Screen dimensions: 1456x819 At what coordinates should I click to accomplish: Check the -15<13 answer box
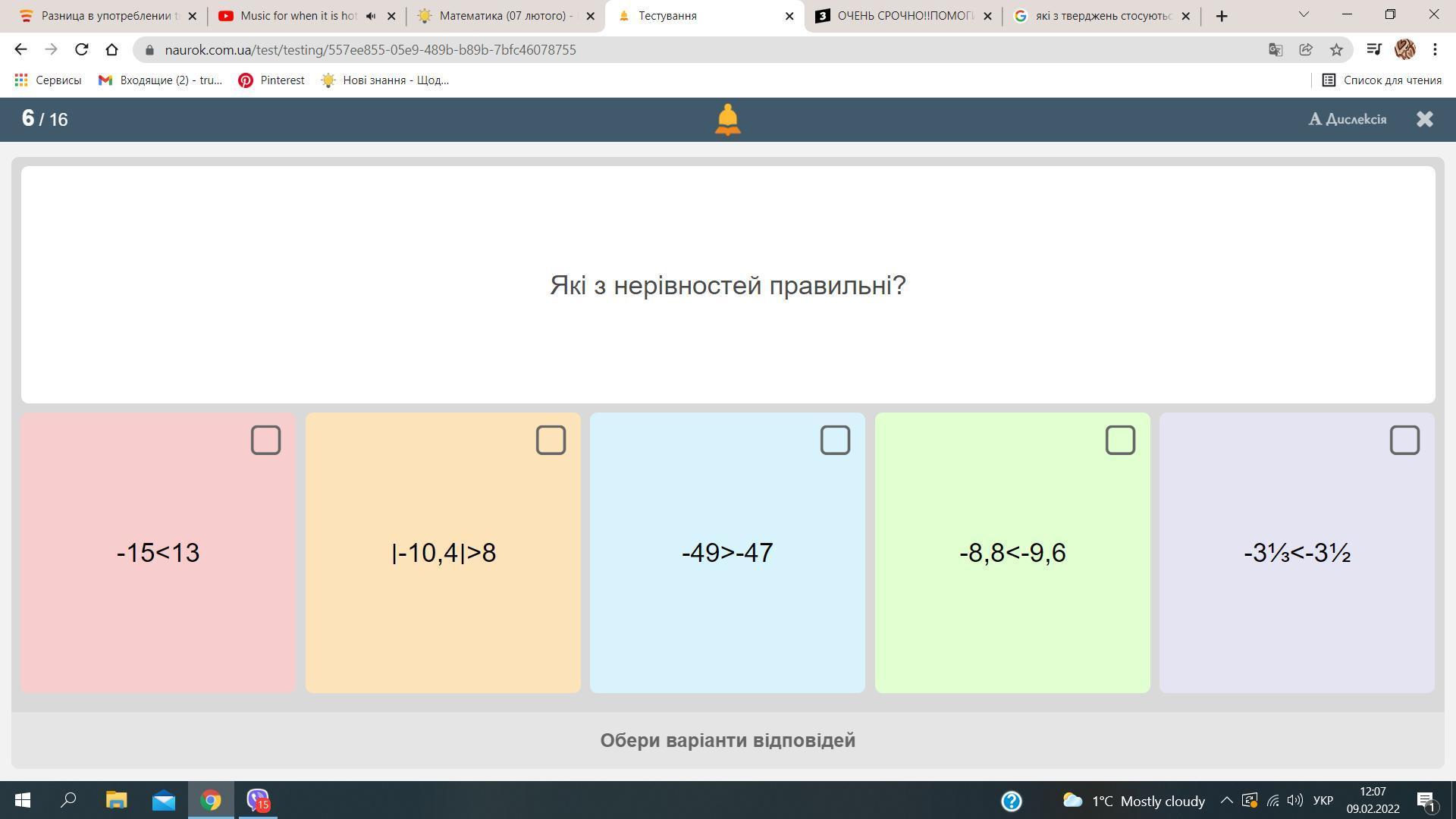click(265, 440)
